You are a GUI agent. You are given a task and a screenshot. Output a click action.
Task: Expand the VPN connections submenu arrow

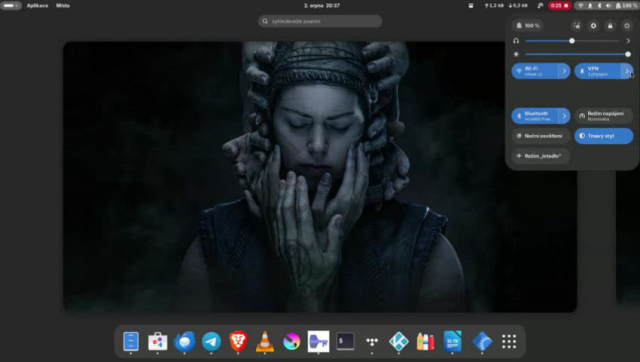(627, 71)
